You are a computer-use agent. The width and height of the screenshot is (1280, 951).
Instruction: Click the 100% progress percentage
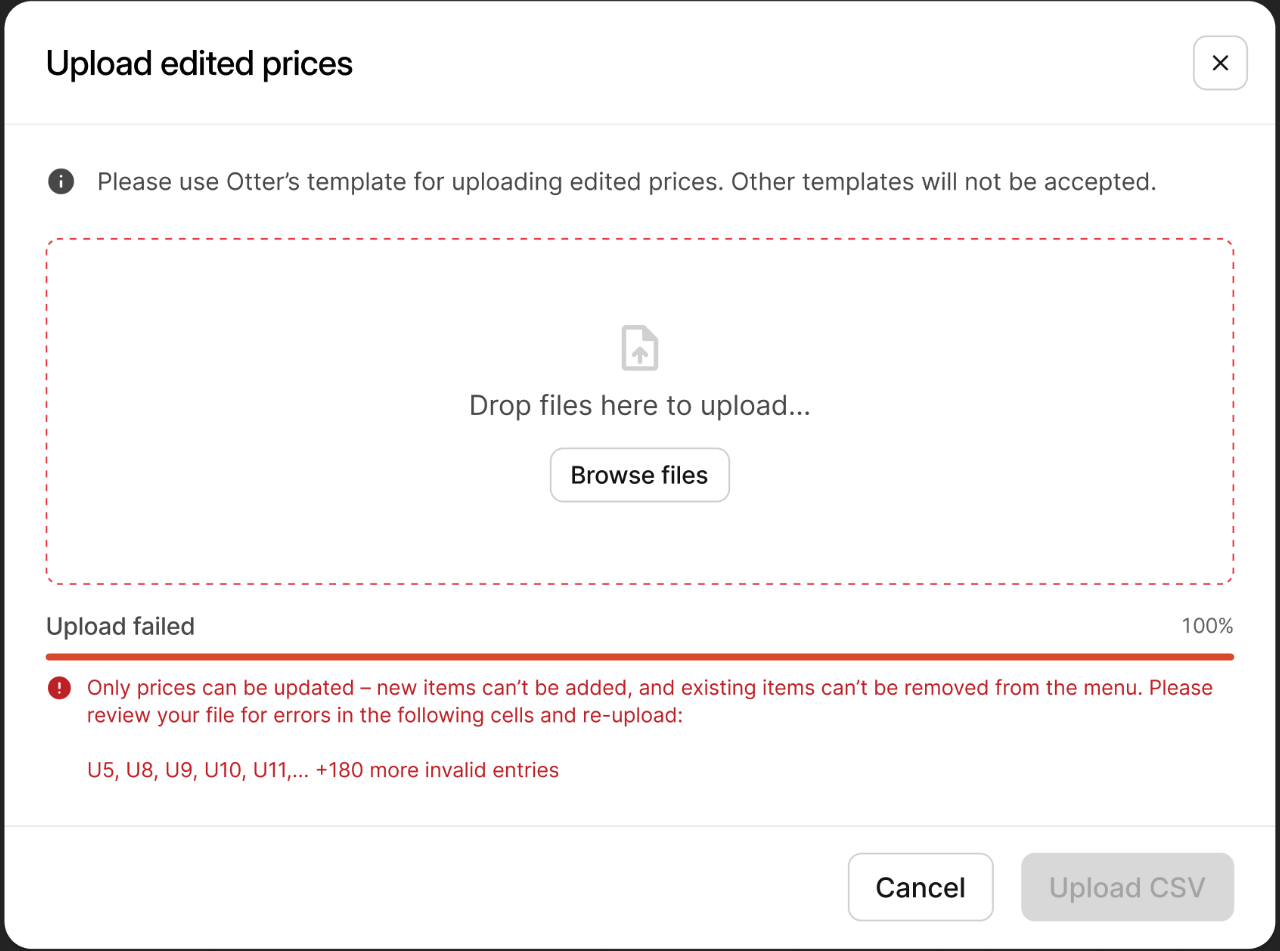[1207, 627]
